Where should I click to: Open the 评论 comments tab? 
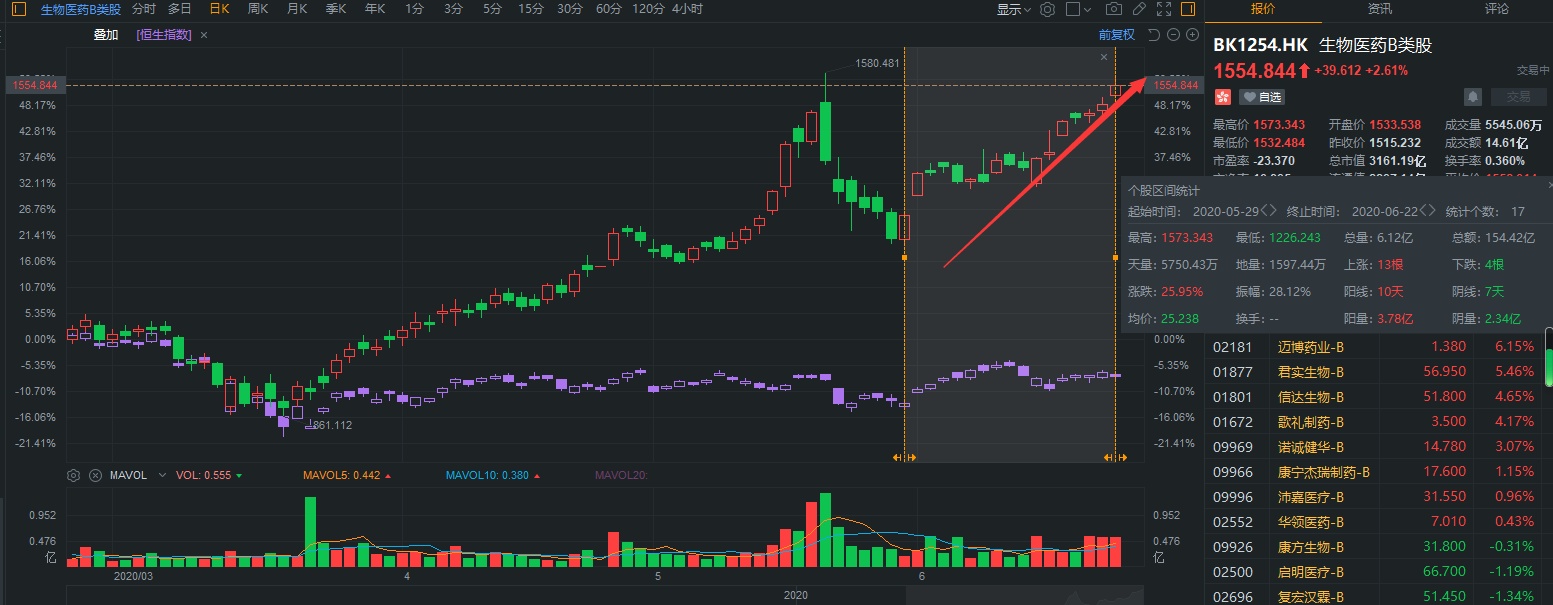click(x=1497, y=9)
